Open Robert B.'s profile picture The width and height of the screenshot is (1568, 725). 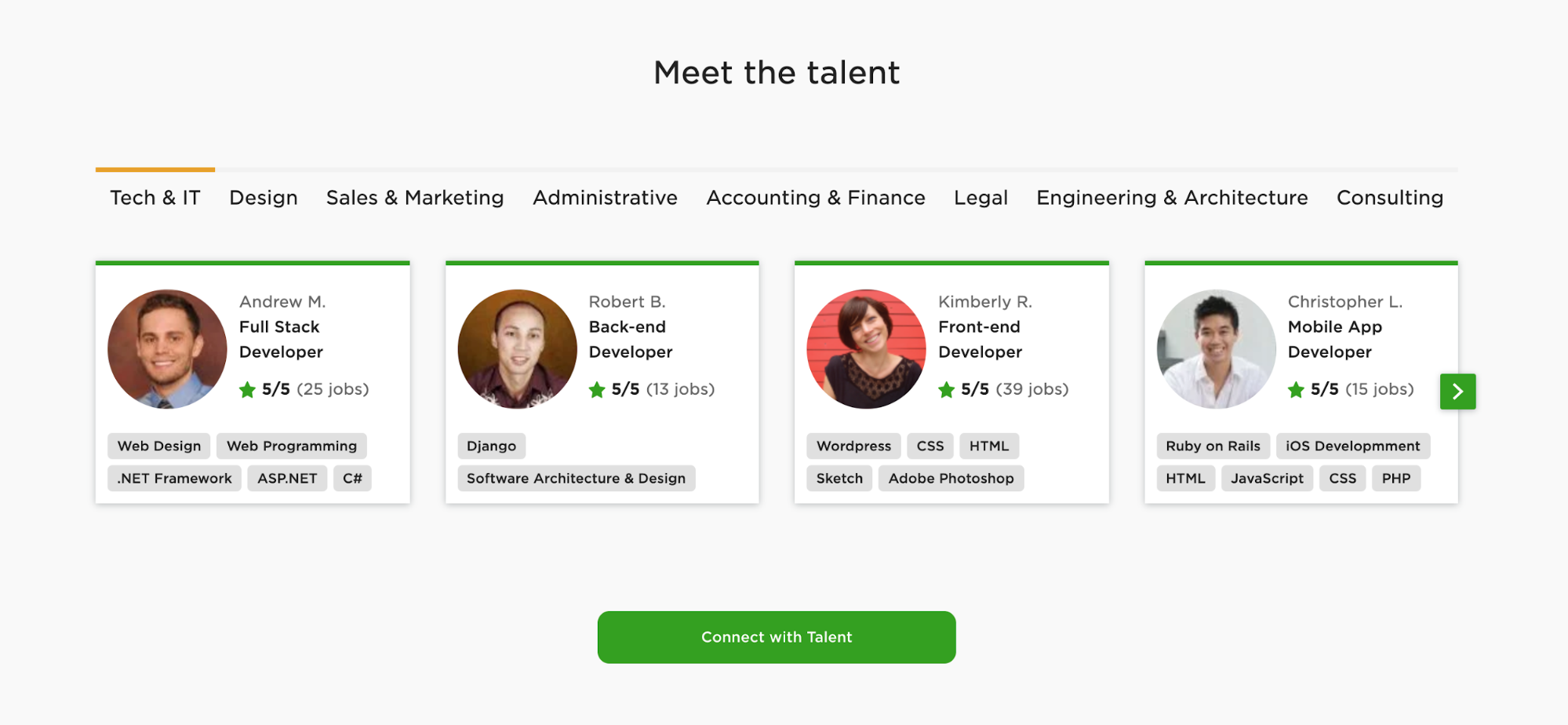[x=517, y=349]
